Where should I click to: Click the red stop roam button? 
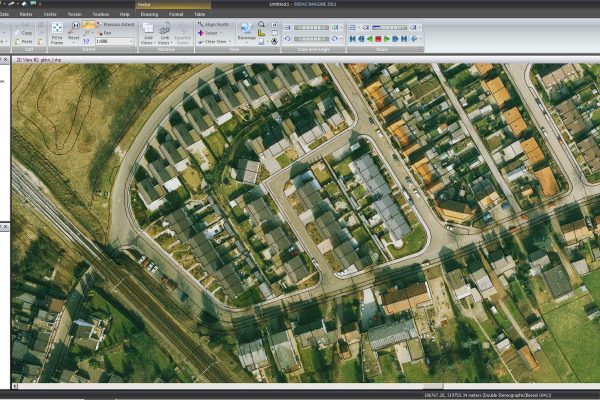point(378,39)
